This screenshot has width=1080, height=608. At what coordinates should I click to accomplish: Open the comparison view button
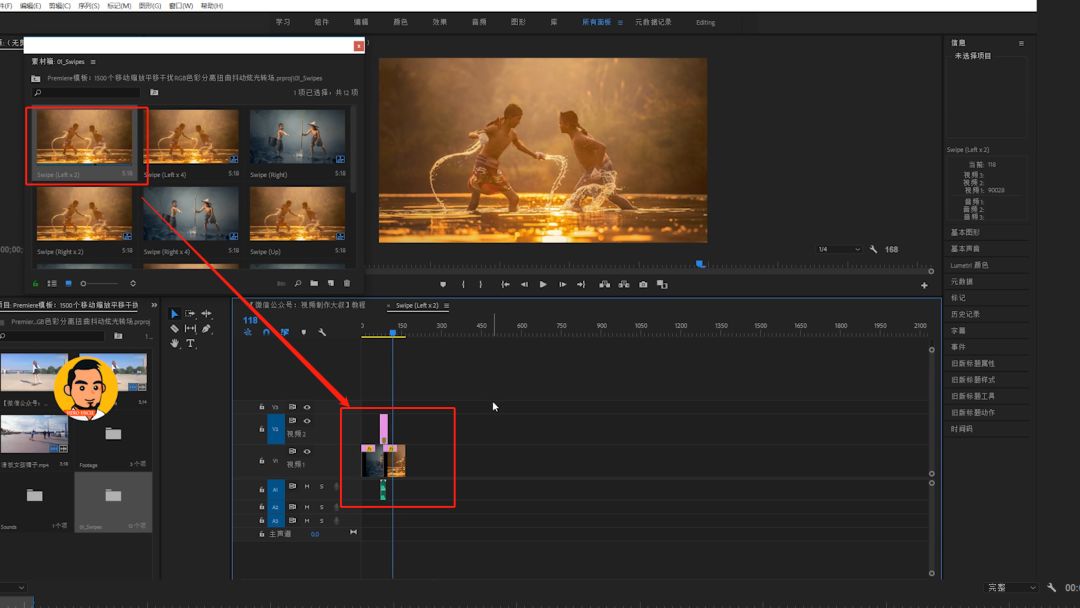(x=663, y=284)
